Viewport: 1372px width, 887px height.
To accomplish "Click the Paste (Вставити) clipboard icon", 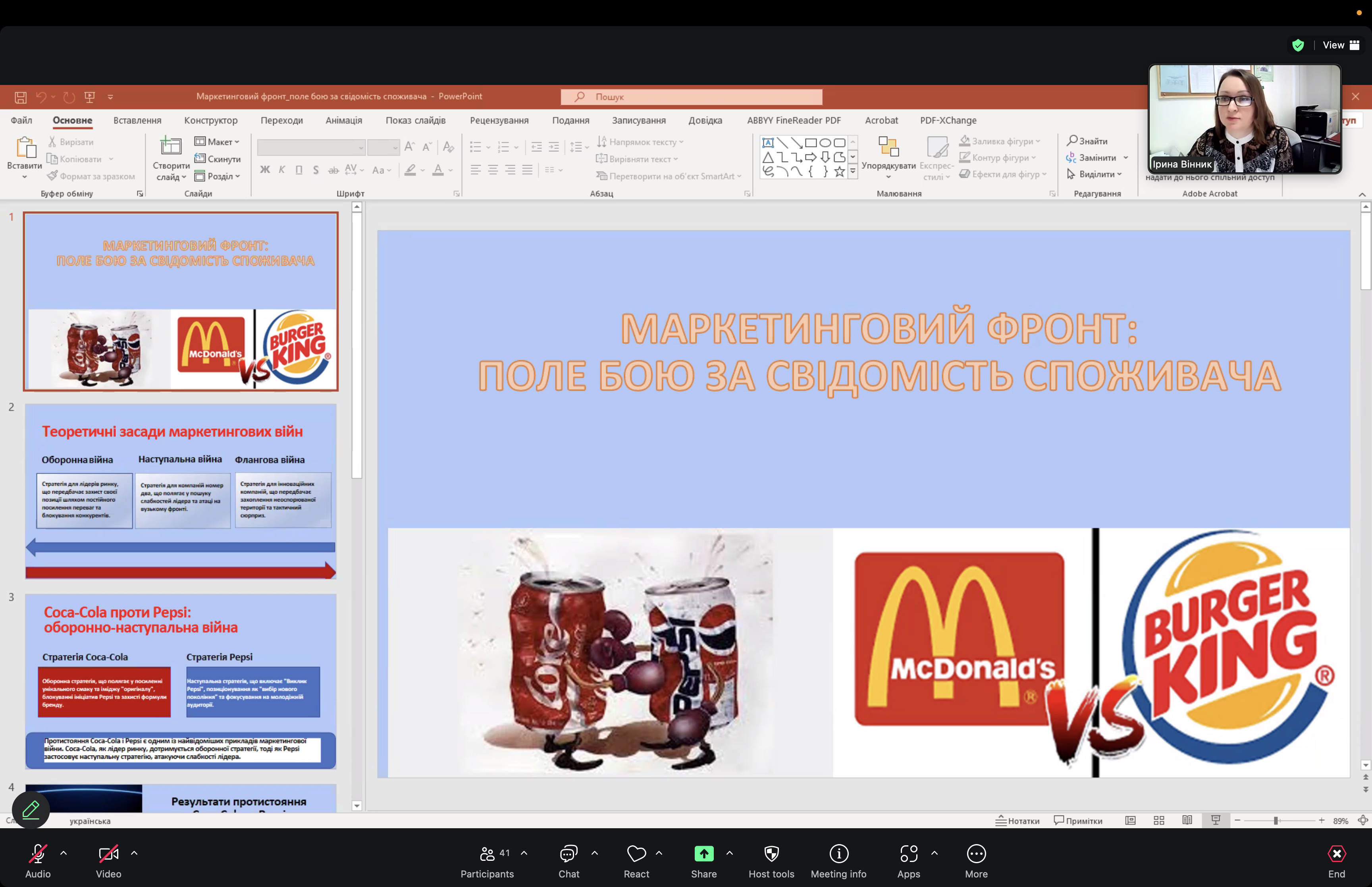I will coord(25,148).
